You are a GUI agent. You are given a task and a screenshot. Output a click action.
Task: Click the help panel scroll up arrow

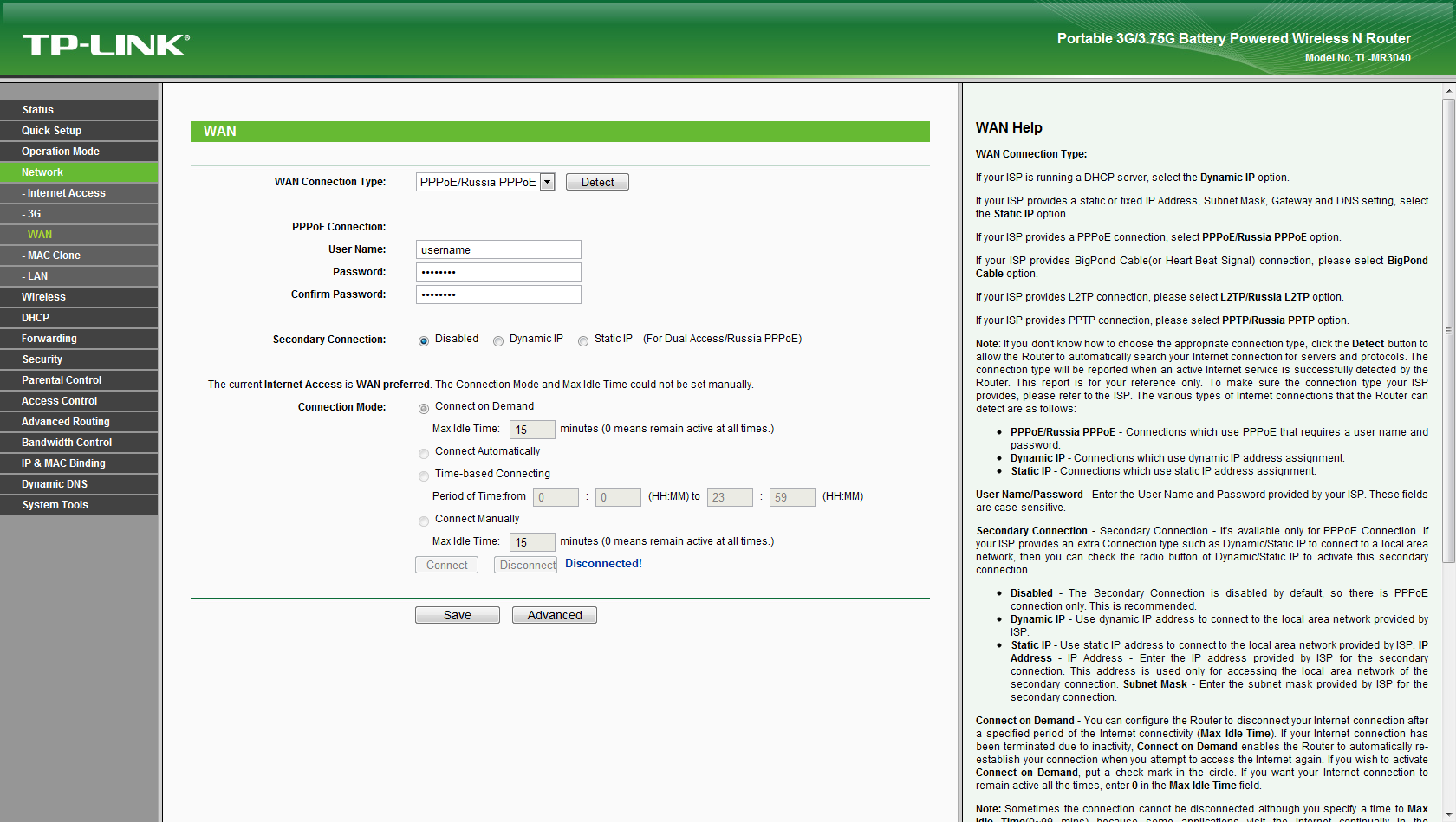point(1448,90)
